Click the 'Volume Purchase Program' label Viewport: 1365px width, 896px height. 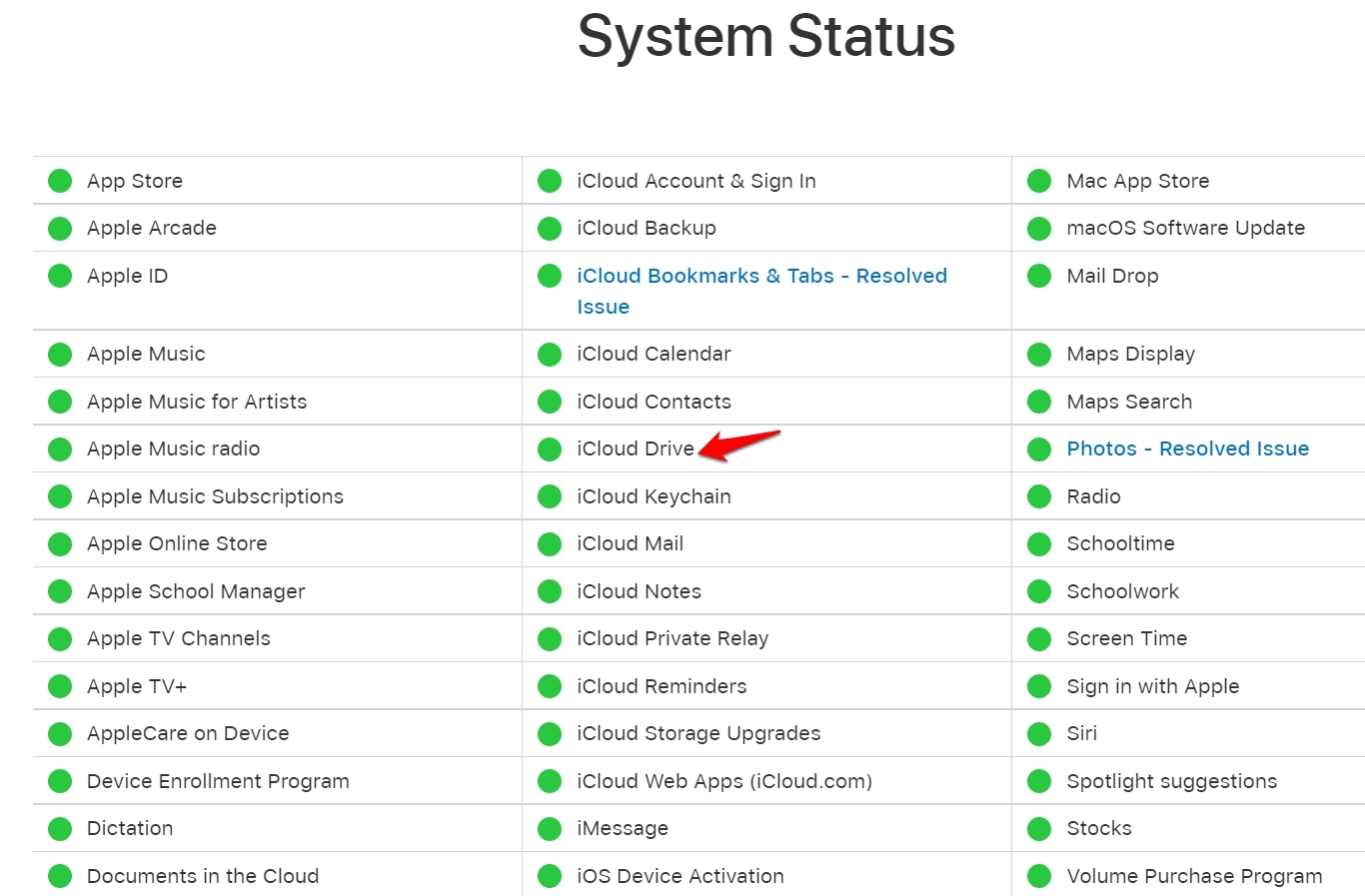click(x=1194, y=876)
